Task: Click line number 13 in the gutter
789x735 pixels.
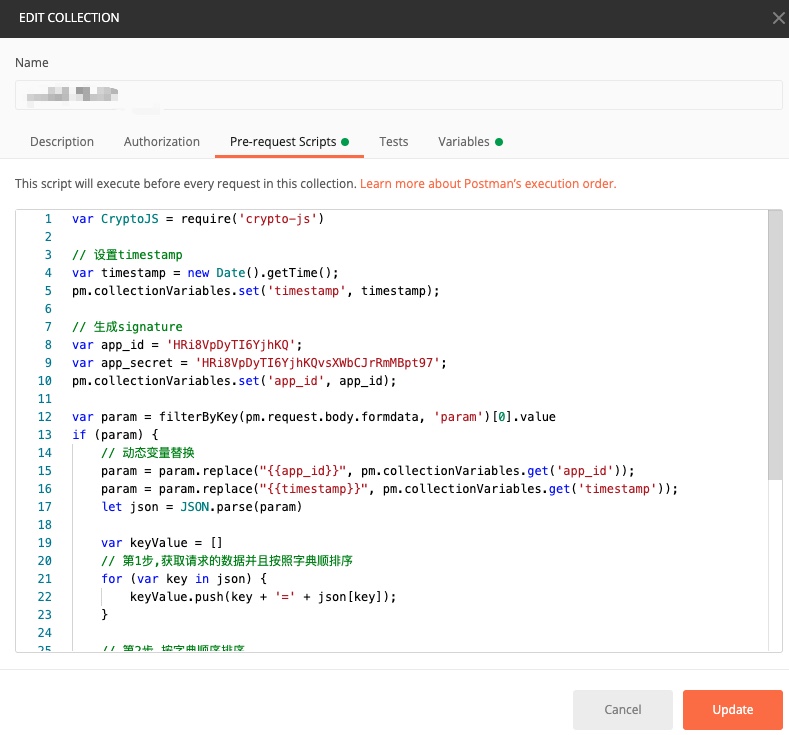Action: click(45, 435)
